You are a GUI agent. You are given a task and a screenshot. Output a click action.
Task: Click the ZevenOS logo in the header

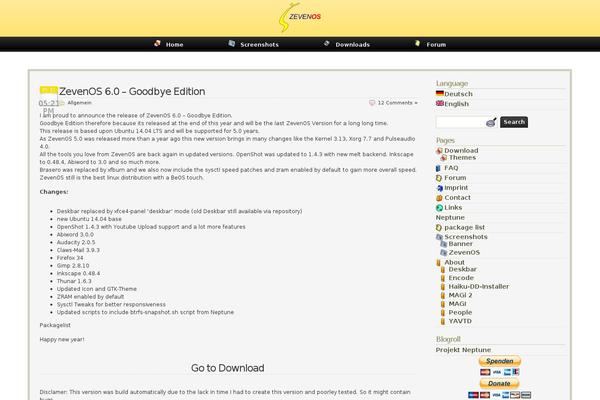click(300, 17)
